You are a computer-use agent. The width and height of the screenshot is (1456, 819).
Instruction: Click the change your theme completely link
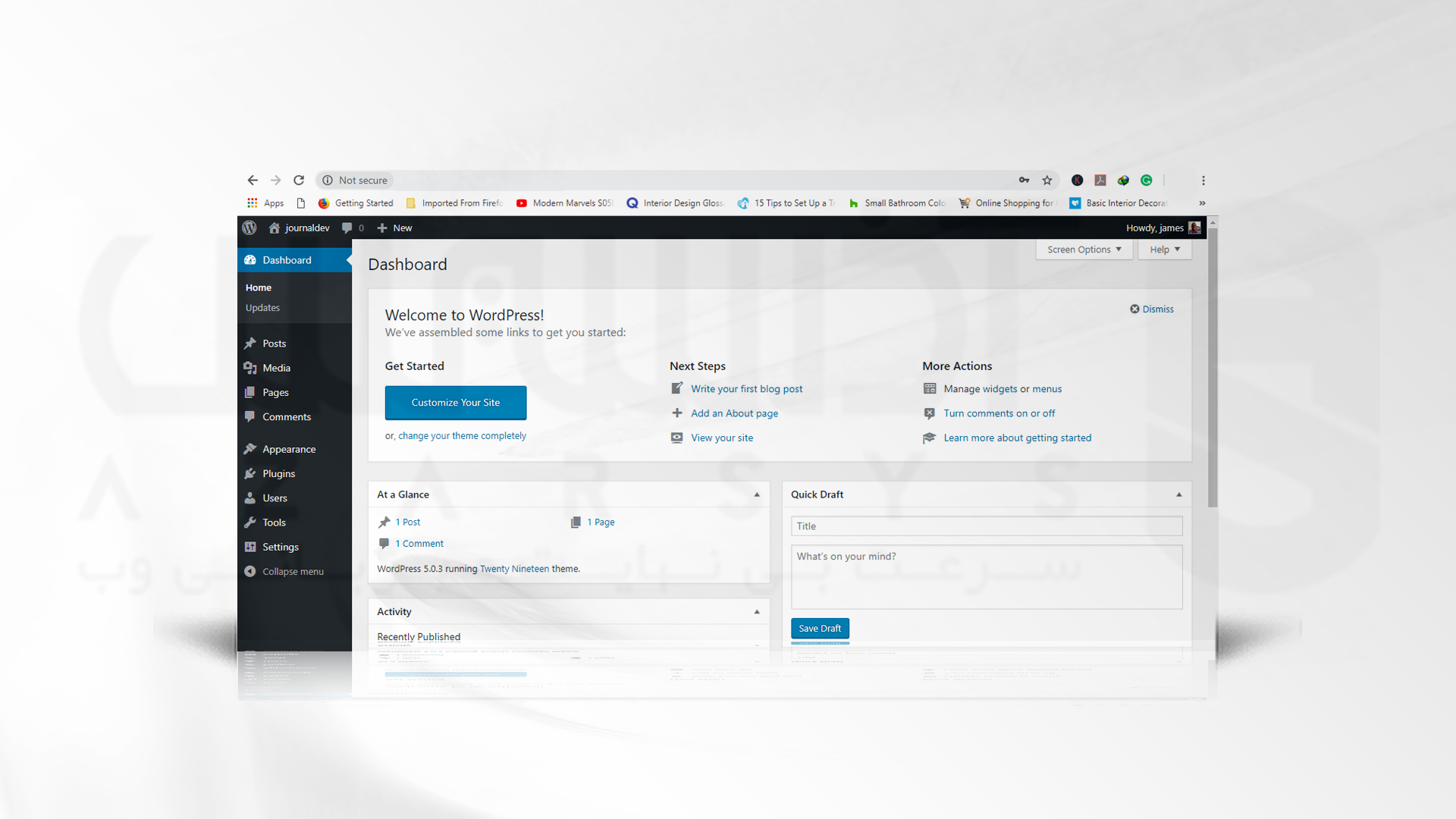pos(461,435)
